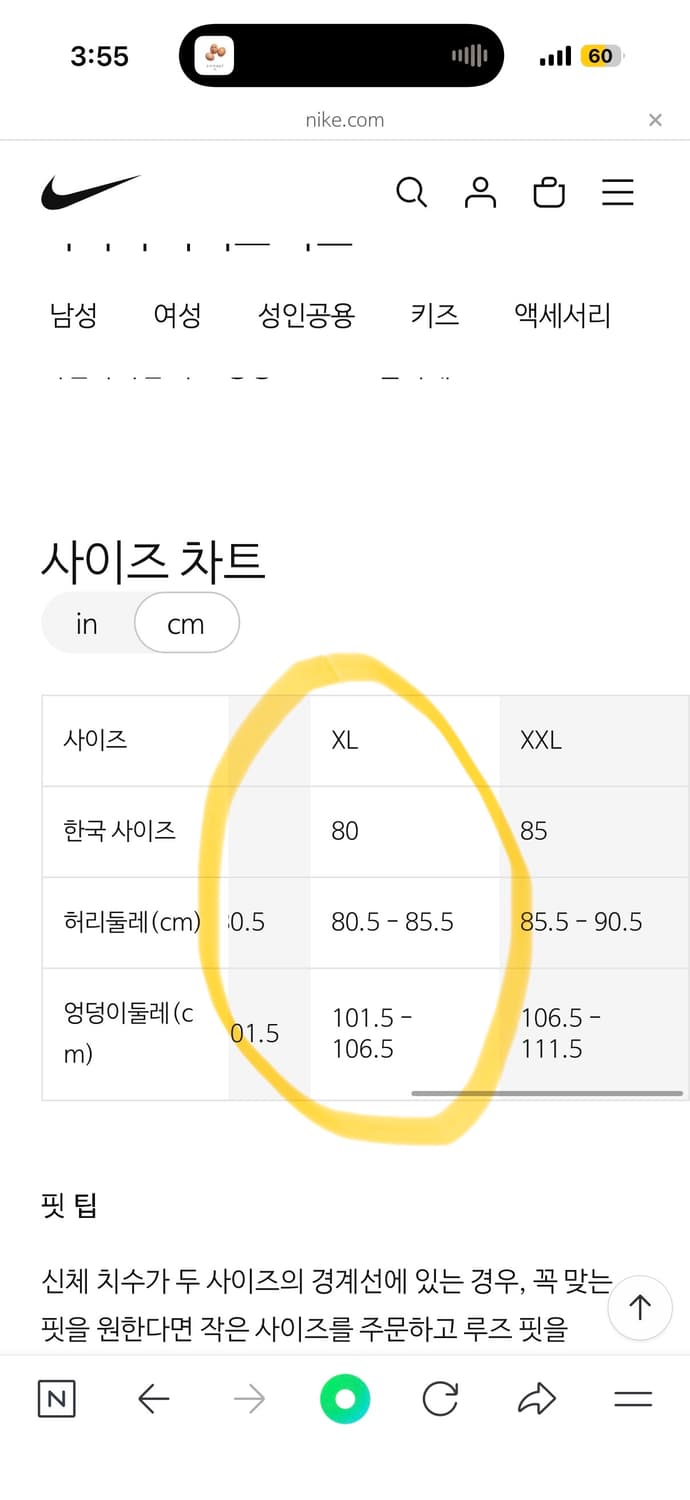690x1500 pixels.
Task: Switch size chart units to in
Action: click(87, 624)
